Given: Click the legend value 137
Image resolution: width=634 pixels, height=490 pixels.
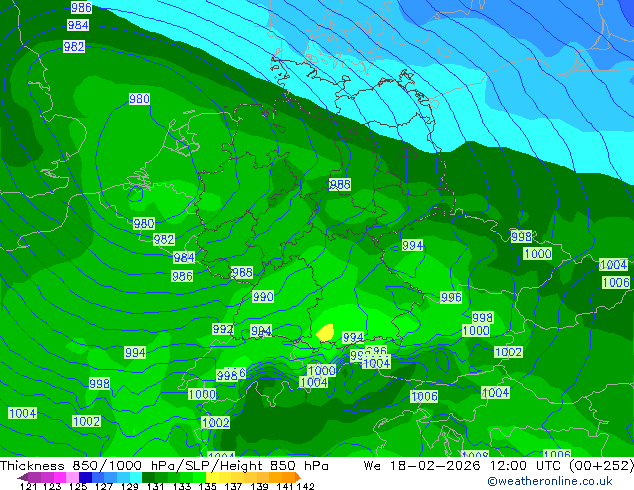Looking at the screenshot, I should tap(233, 486).
